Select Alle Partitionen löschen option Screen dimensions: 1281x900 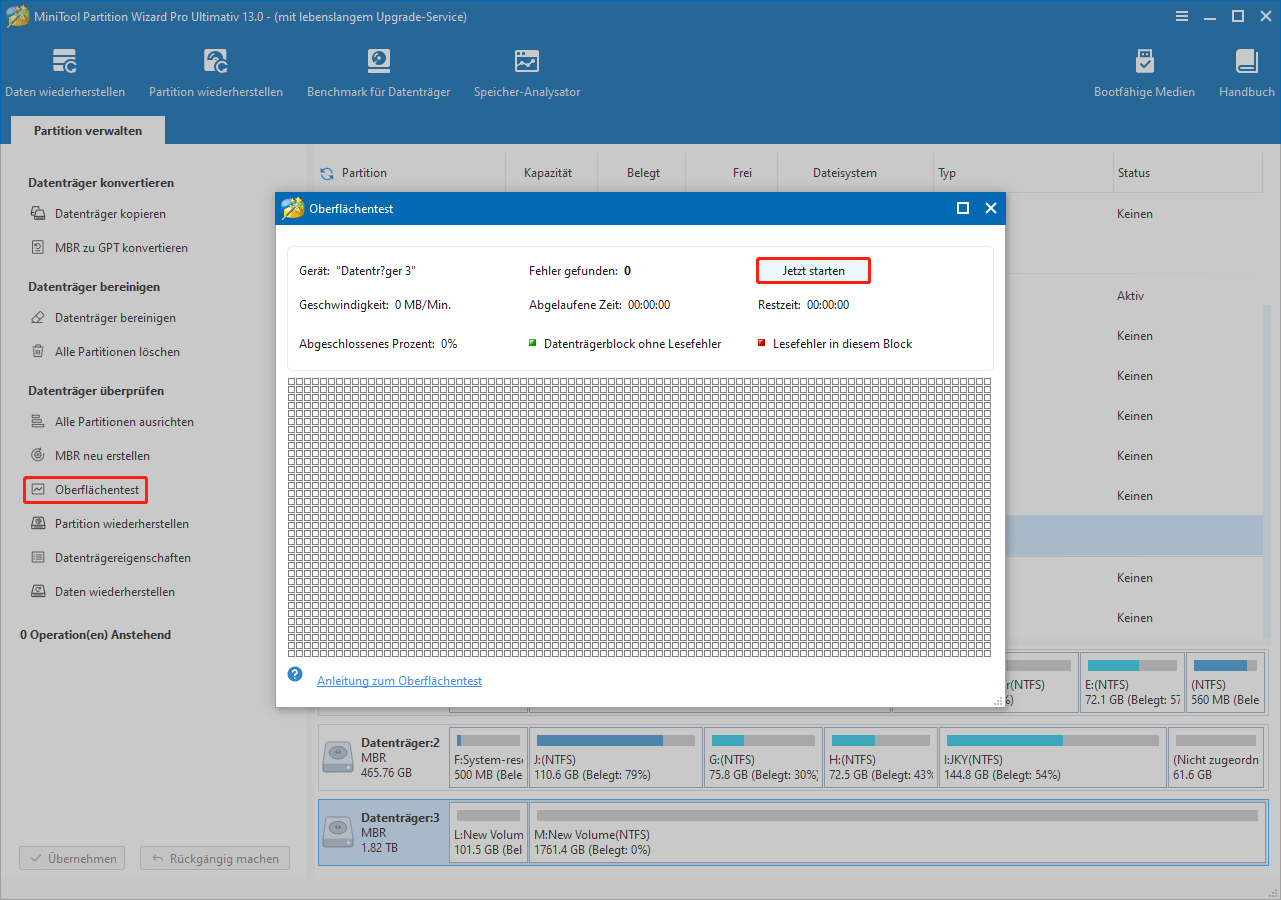(117, 352)
